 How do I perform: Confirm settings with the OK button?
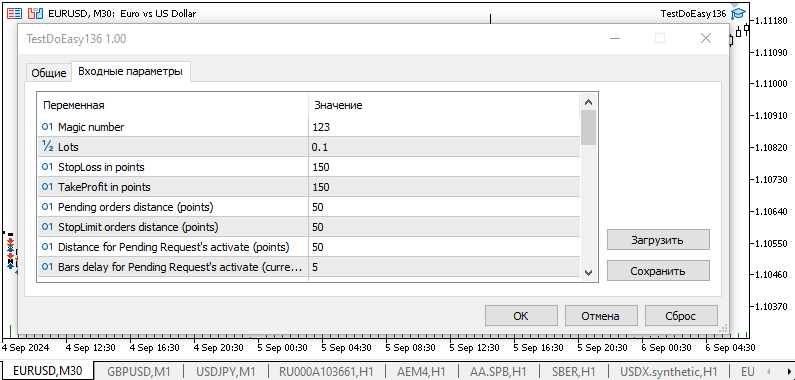tap(521, 316)
